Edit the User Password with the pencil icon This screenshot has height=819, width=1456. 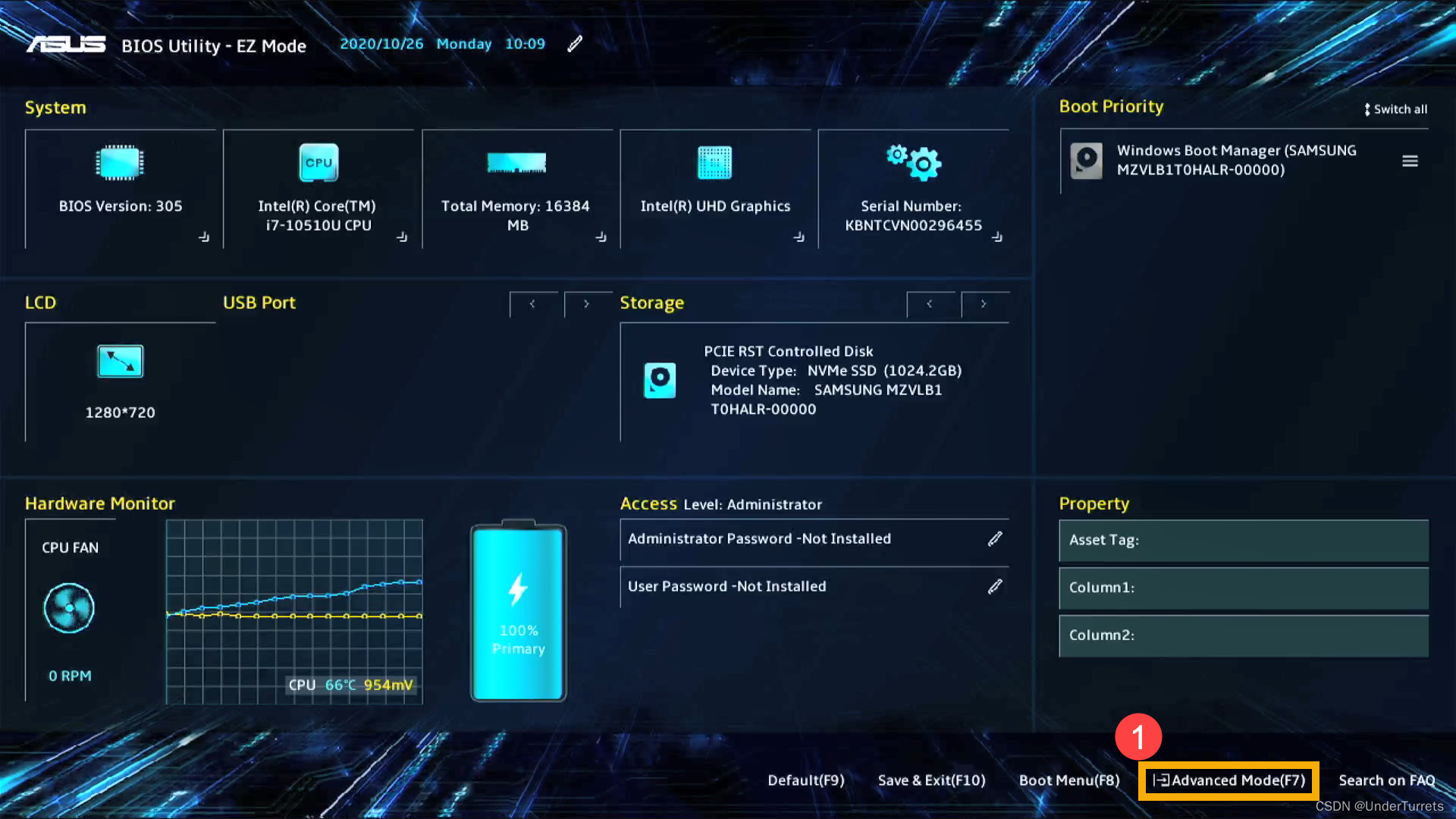point(995,587)
